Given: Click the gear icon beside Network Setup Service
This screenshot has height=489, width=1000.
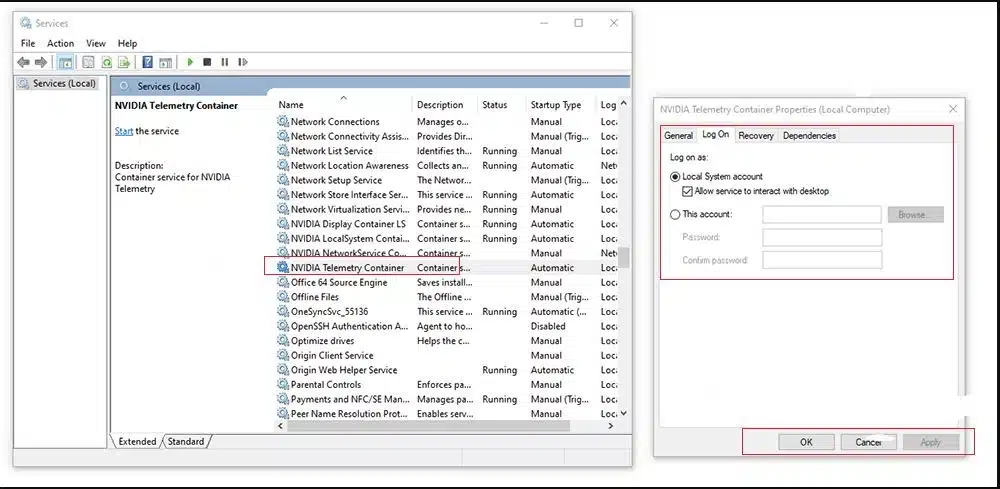Looking at the screenshot, I should (x=283, y=180).
